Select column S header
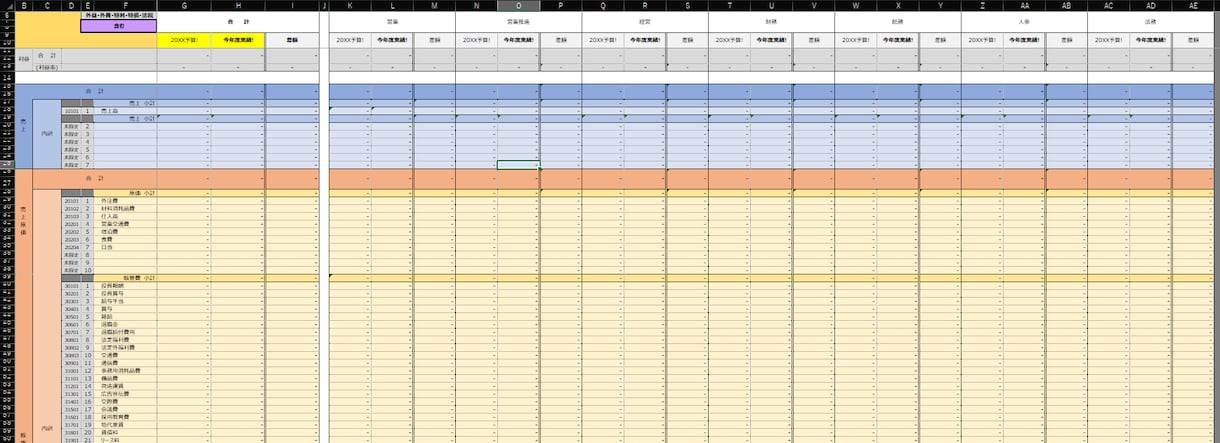This screenshot has height=443, width=1220. 687,5
